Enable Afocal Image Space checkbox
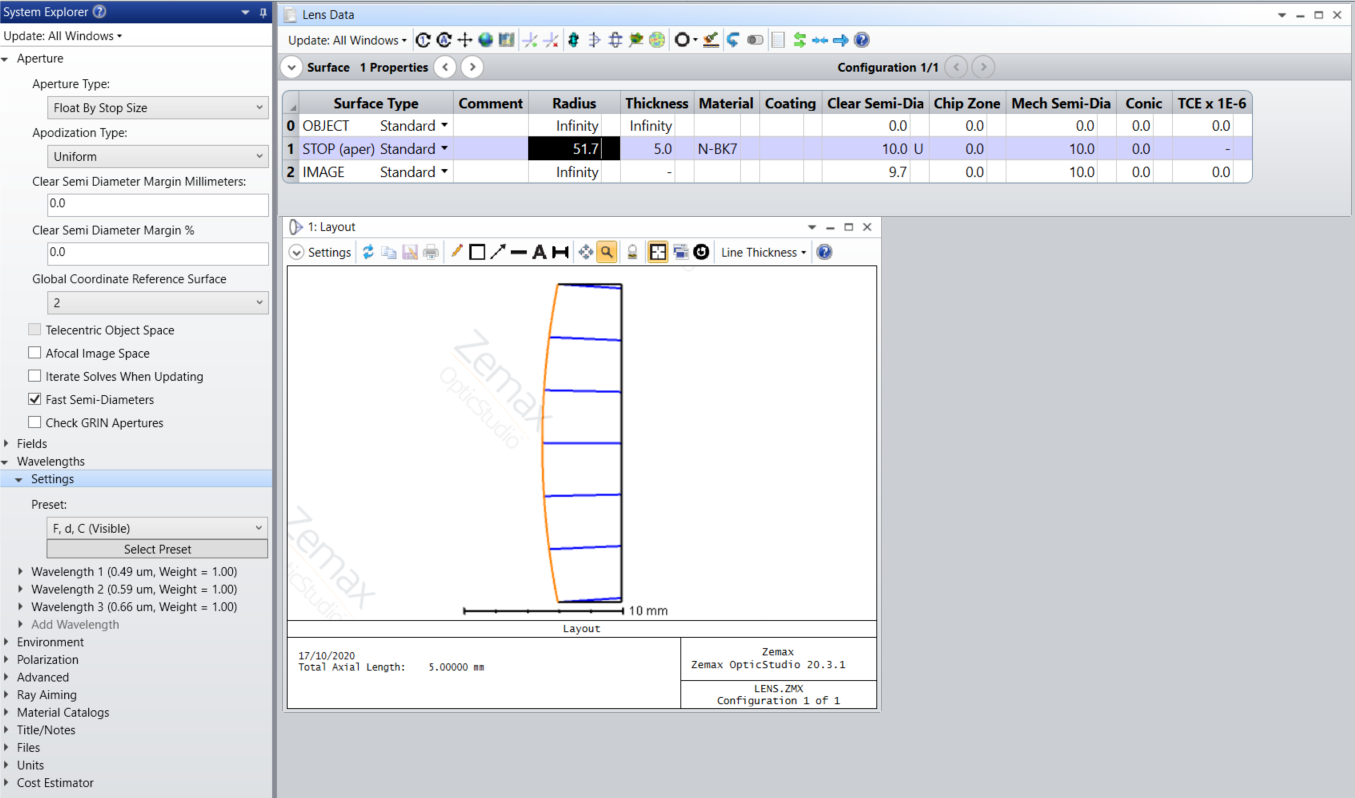Viewport: 1355px width, 798px height. coord(35,353)
